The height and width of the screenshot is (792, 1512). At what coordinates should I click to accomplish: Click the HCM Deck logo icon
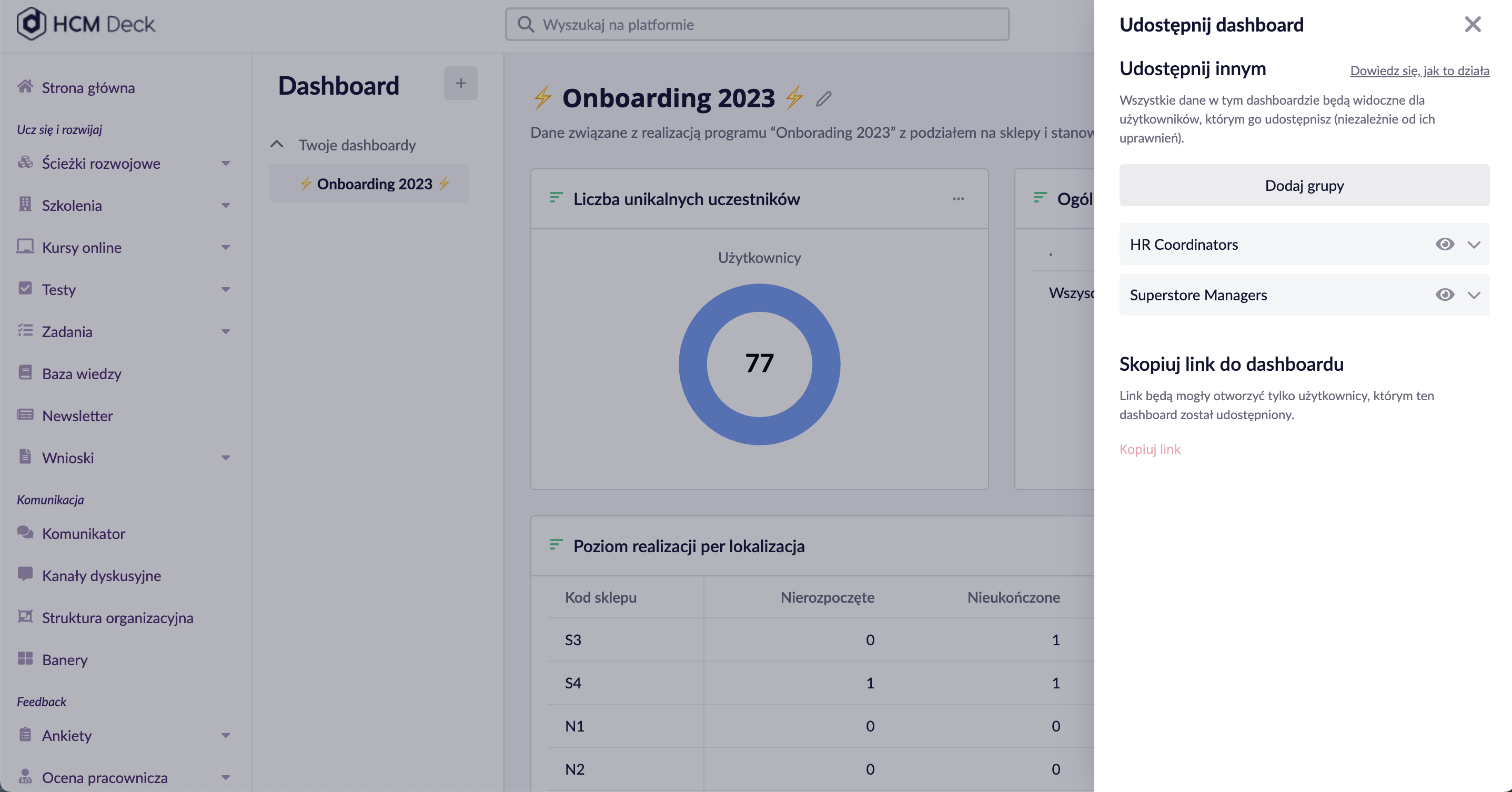pos(31,24)
